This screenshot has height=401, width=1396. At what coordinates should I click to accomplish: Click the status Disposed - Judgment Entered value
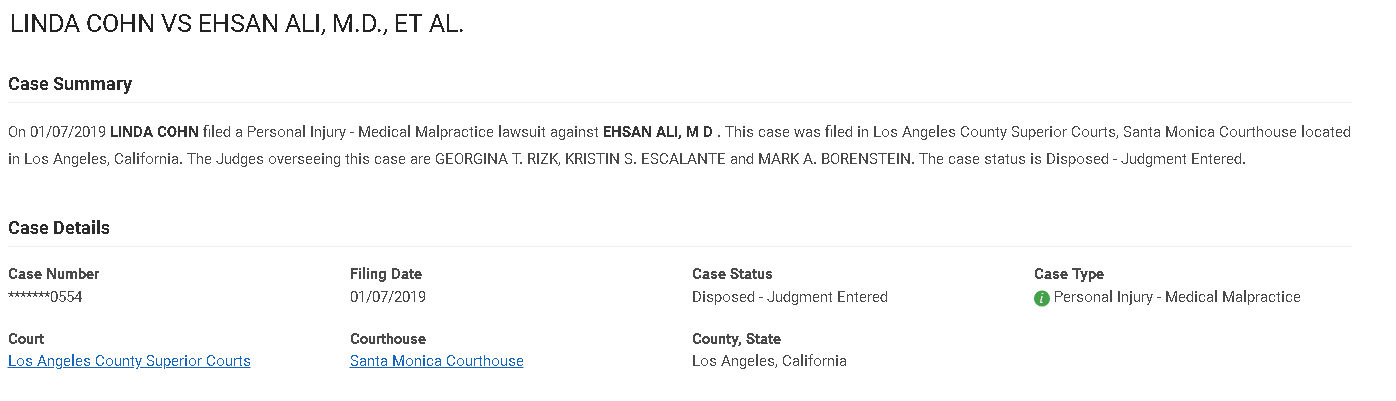[x=790, y=297]
